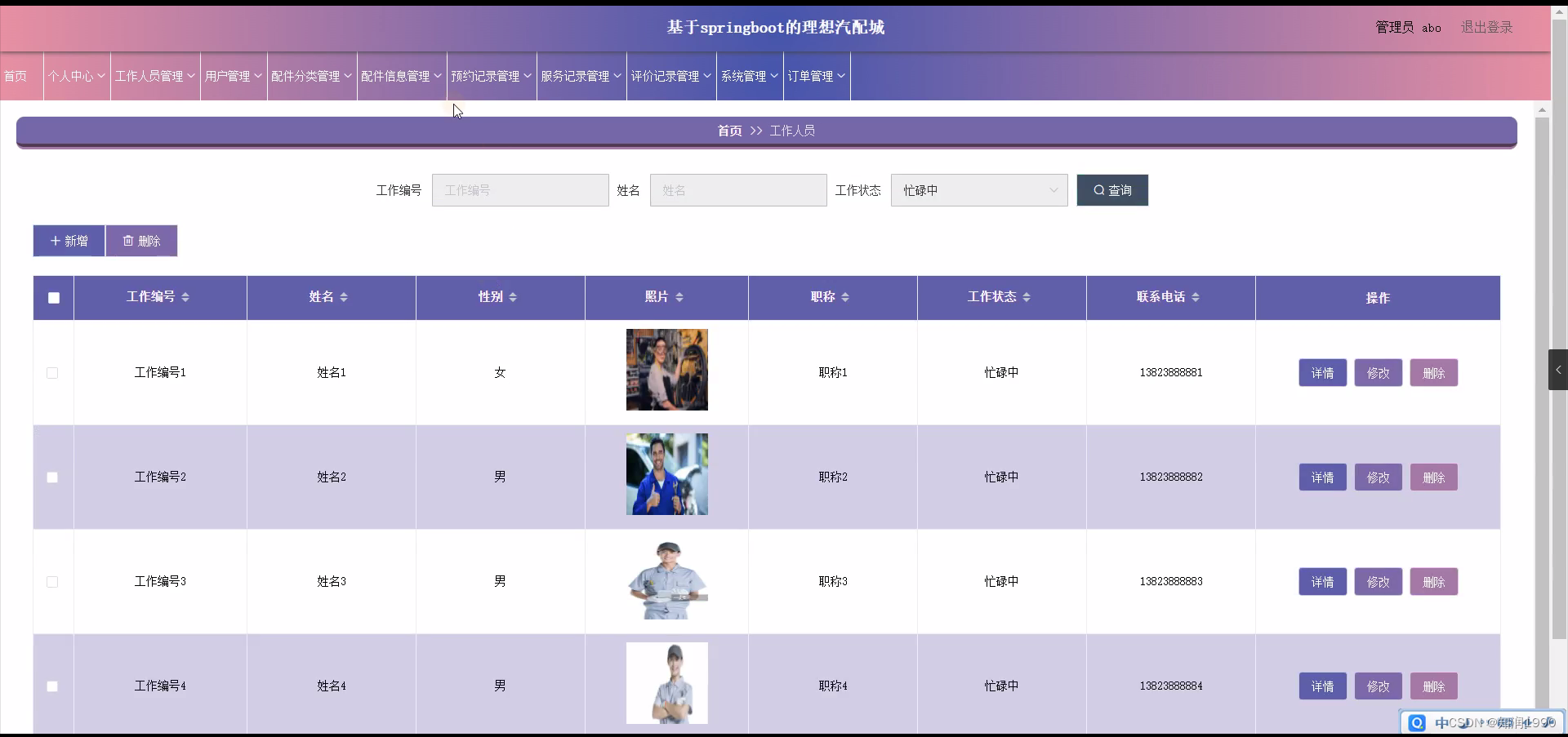Image resolution: width=1568 pixels, height=737 pixels.
Task: Sort the table by 姓名 column
Action: click(345, 297)
